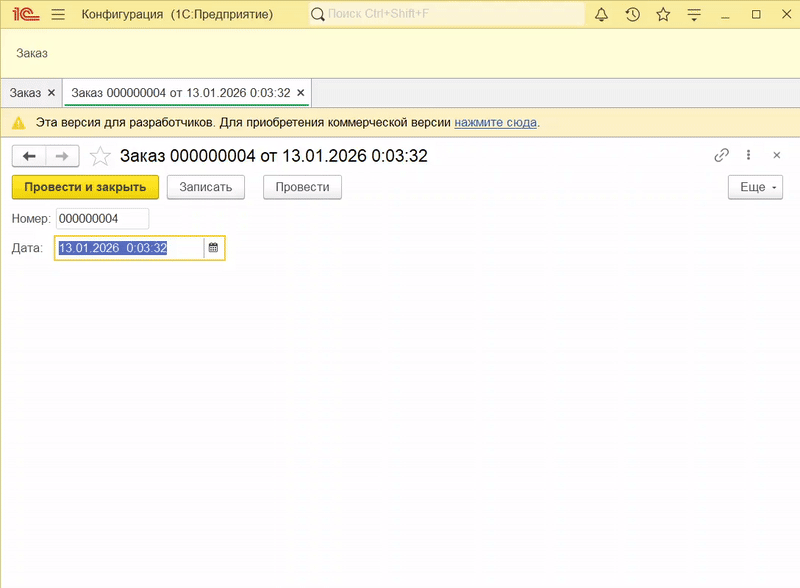Open the Заказ section menu item
Screen dimensions: 800x588
pos(32,53)
